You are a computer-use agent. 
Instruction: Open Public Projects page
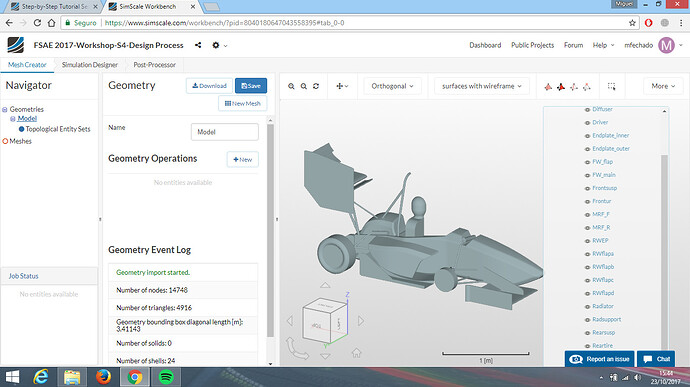pyautogui.click(x=532, y=45)
